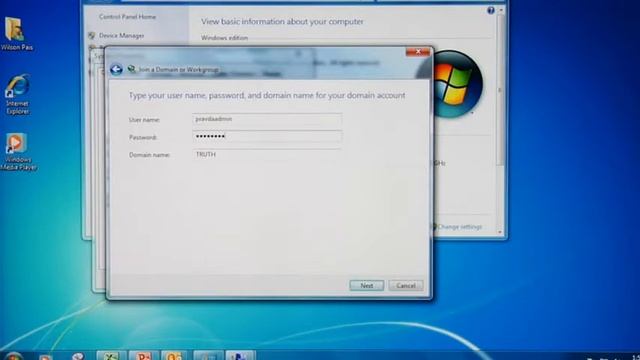This screenshot has width=640, height=360.
Task: Click the "User name:" label
Action: [144, 120]
